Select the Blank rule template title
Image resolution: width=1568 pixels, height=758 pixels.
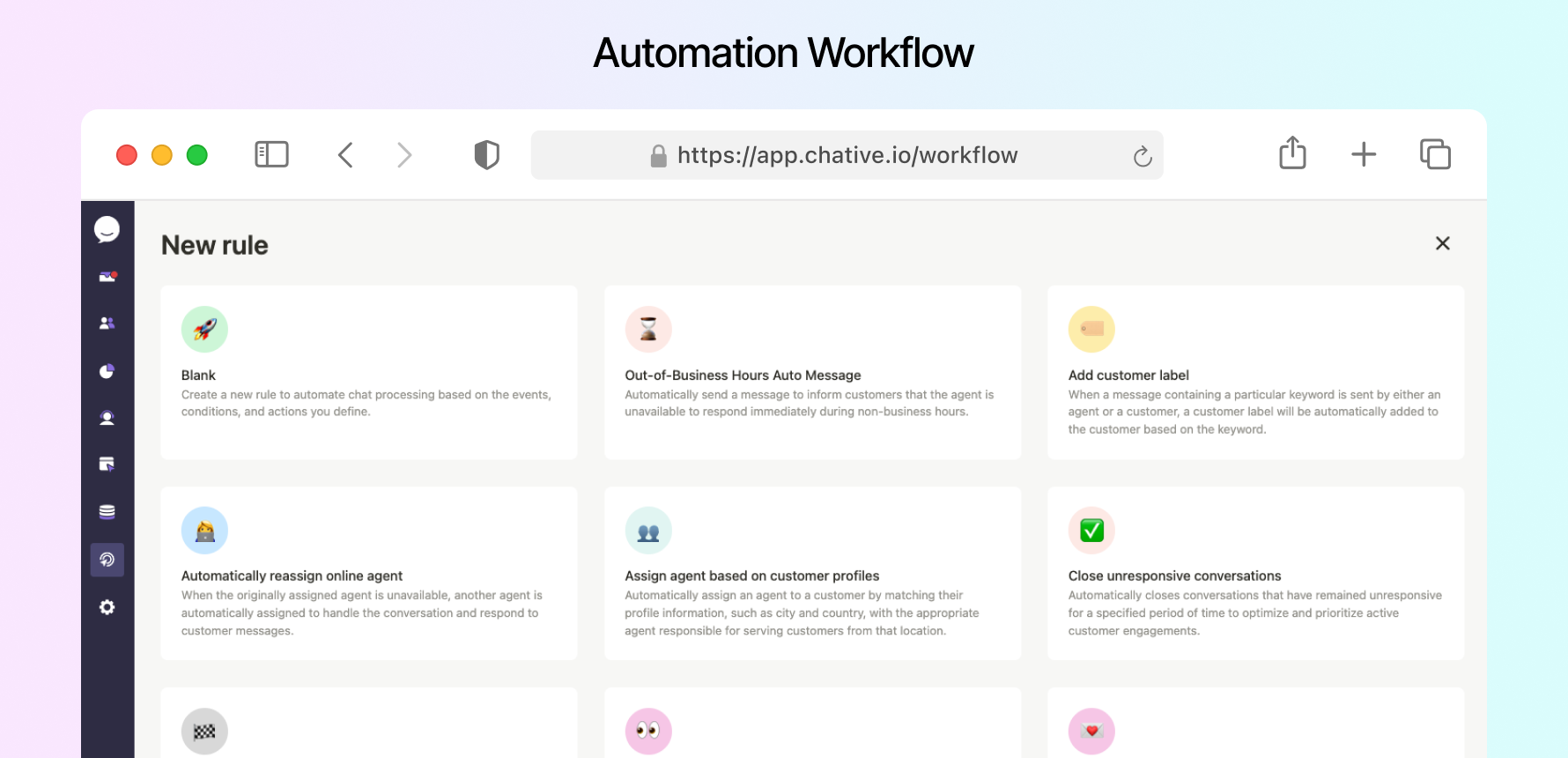click(x=198, y=375)
